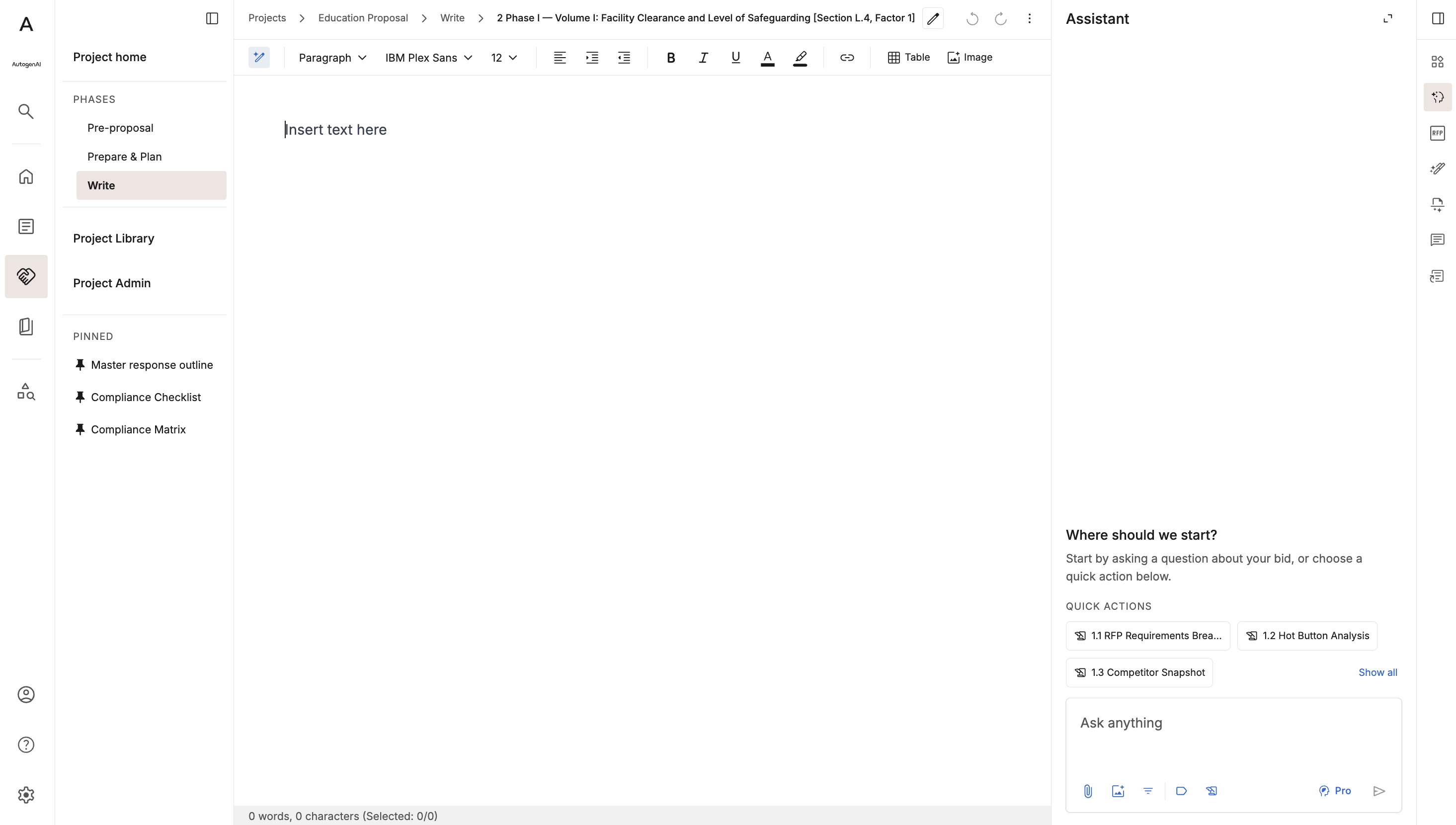1456x825 pixels.
Task: Open pinned Master response outline
Action: tap(145, 365)
